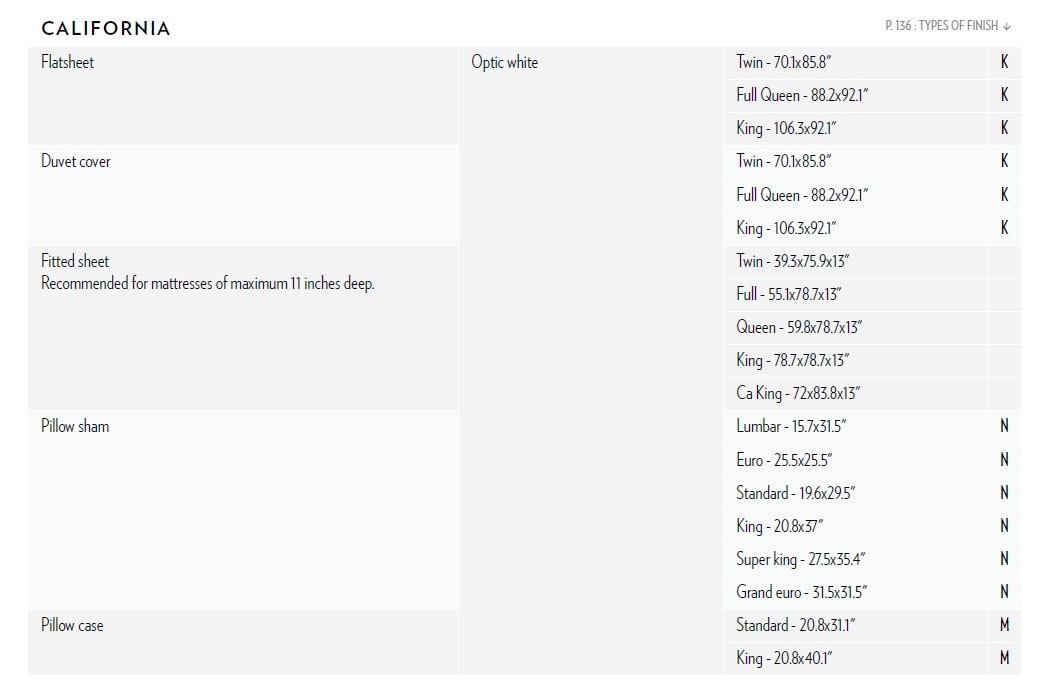The height and width of the screenshot is (685, 1040).
Task: Select the Pillow sham product label
Action: (x=75, y=426)
